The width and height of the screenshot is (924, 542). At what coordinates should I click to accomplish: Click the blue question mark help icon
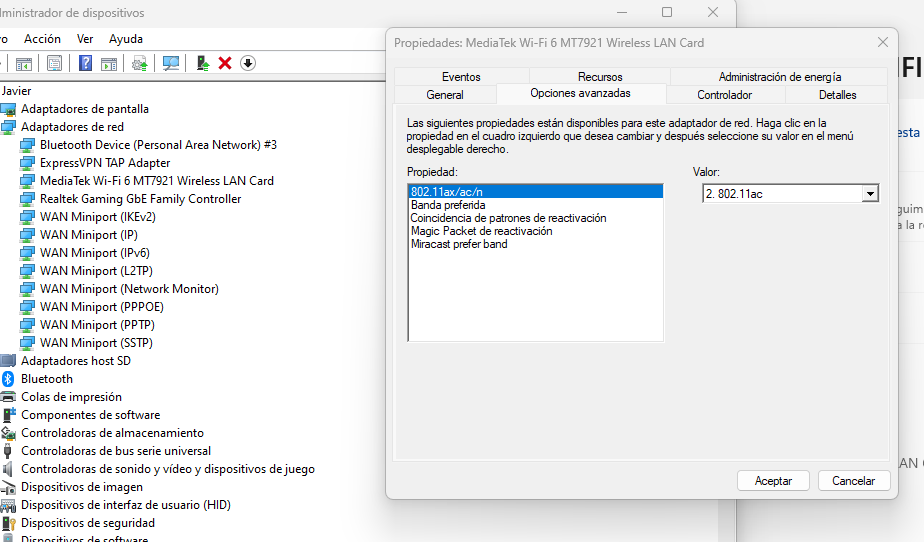point(86,63)
